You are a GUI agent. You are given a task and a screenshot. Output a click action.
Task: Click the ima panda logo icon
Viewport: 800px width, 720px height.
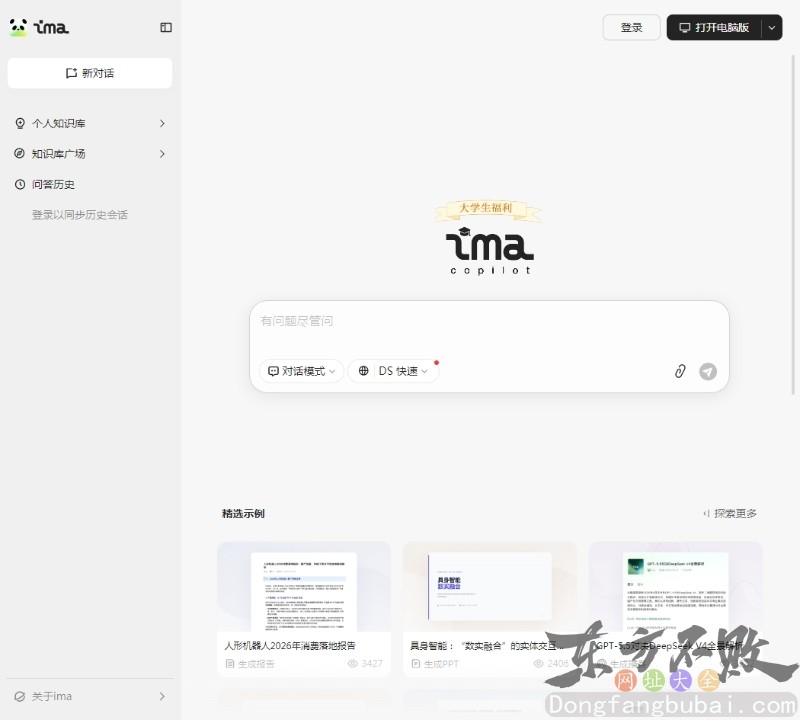pos(18,27)
